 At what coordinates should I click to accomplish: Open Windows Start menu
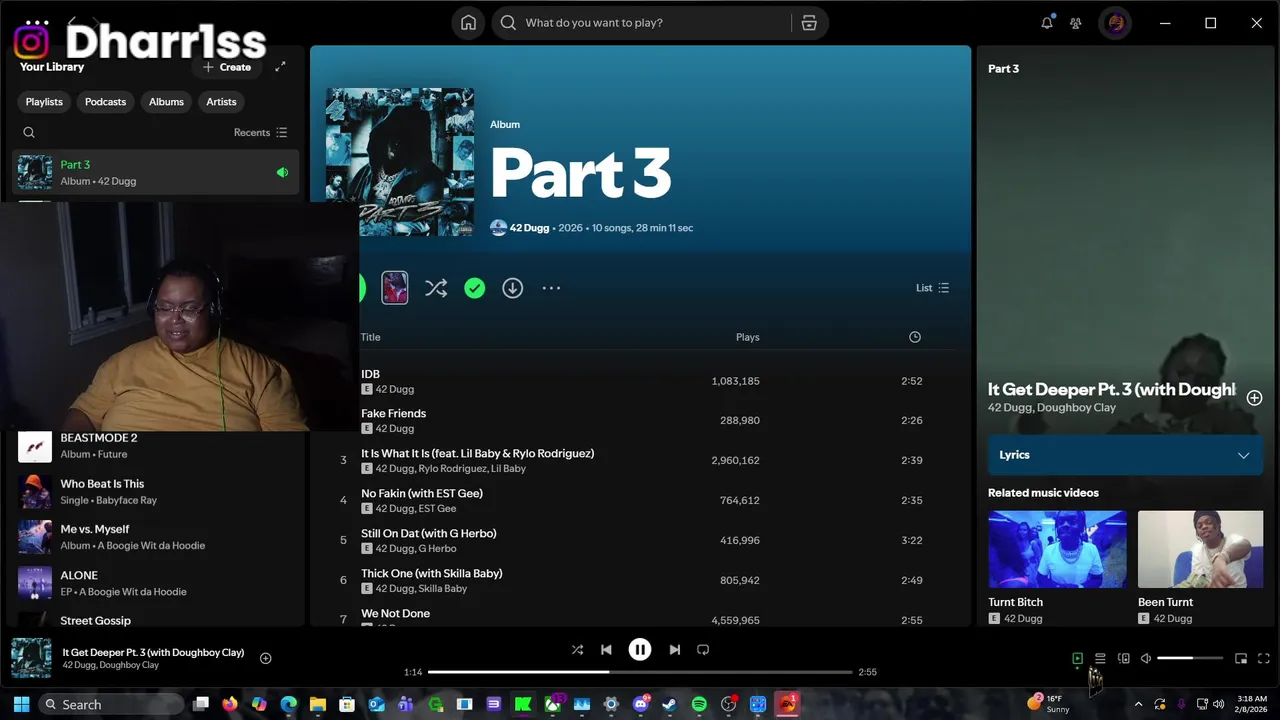[x=21, y=704]
